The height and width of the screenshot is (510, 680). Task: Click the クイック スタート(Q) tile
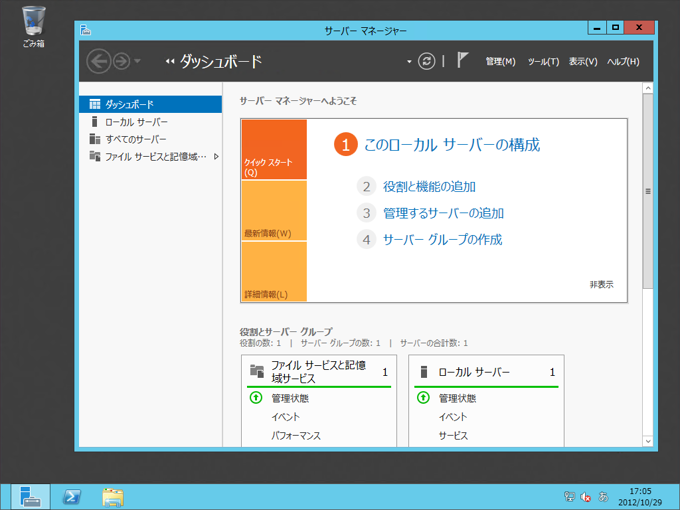274,149
